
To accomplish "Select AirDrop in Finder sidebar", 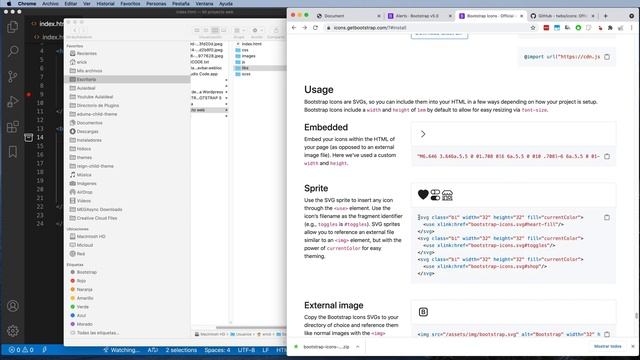I will (x=84, y=192).
